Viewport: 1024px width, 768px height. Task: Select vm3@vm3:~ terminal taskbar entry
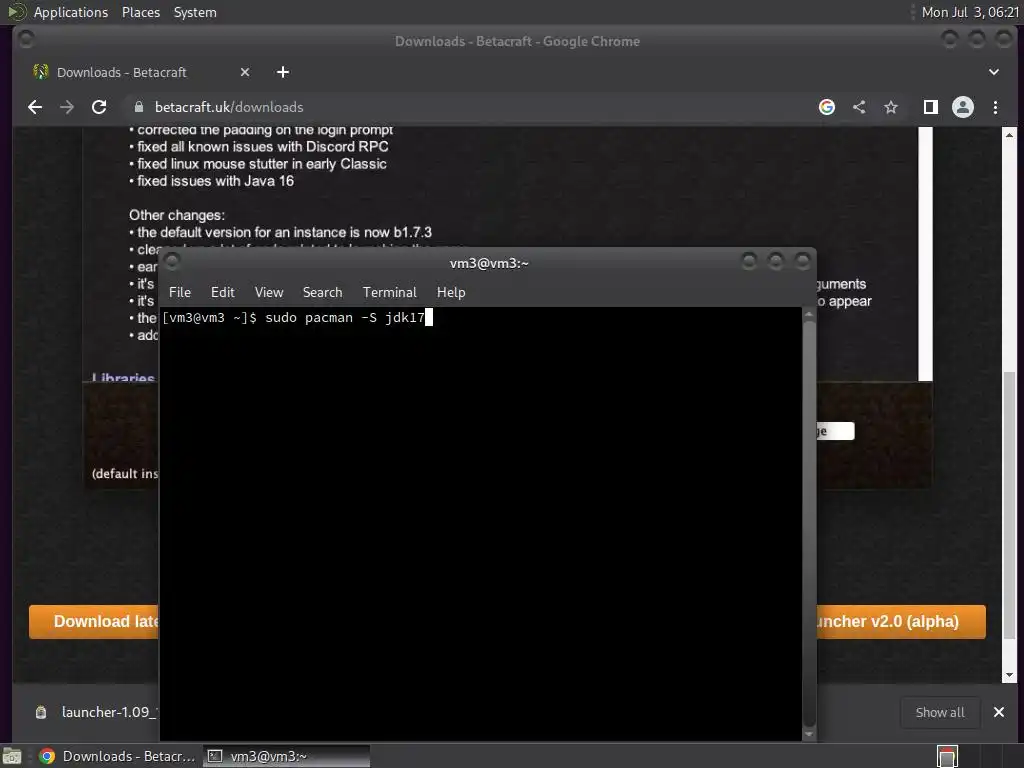click(x=286, y=756)
